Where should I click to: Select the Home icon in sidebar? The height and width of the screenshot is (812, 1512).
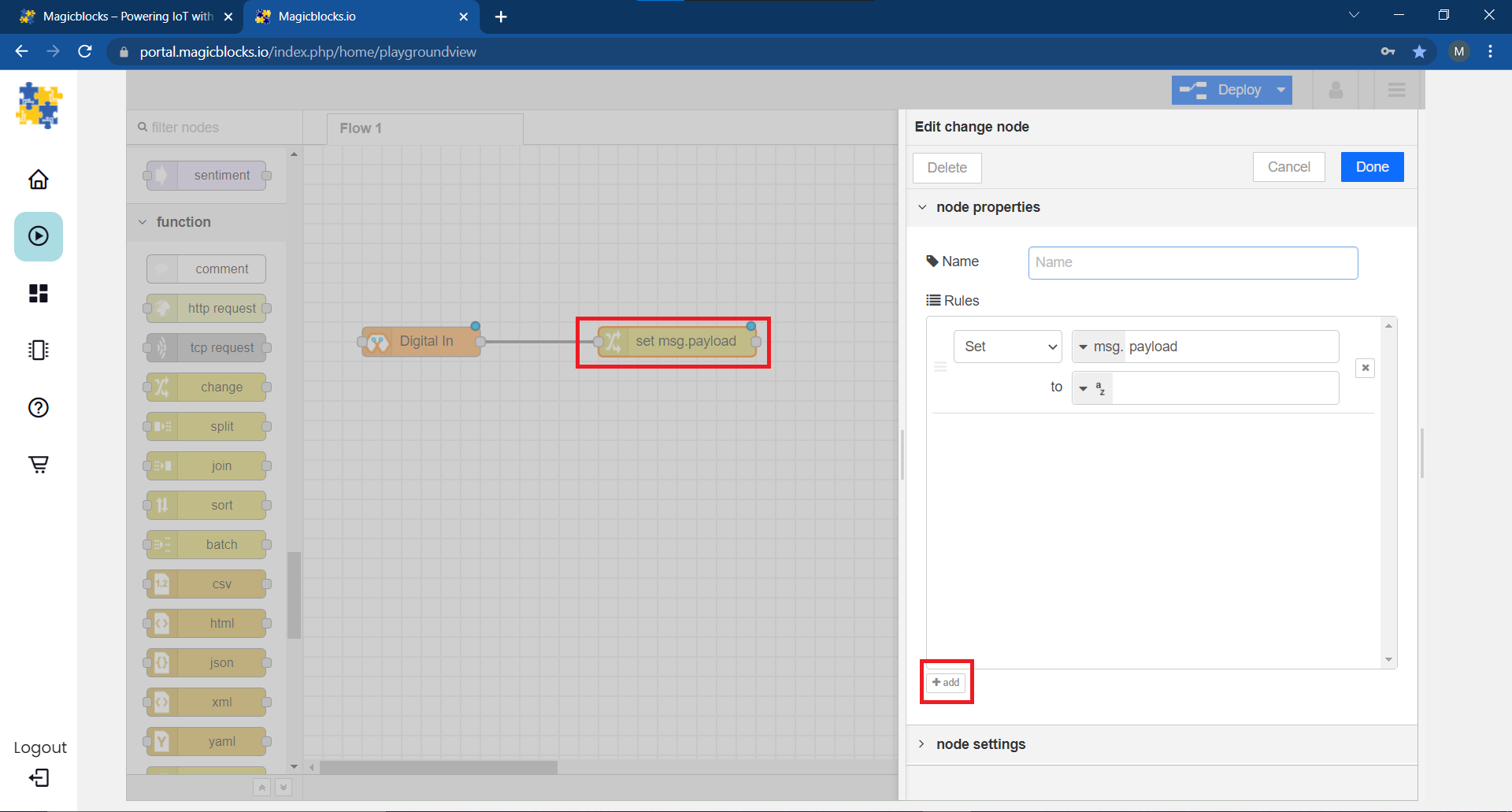tap(38, 180)
